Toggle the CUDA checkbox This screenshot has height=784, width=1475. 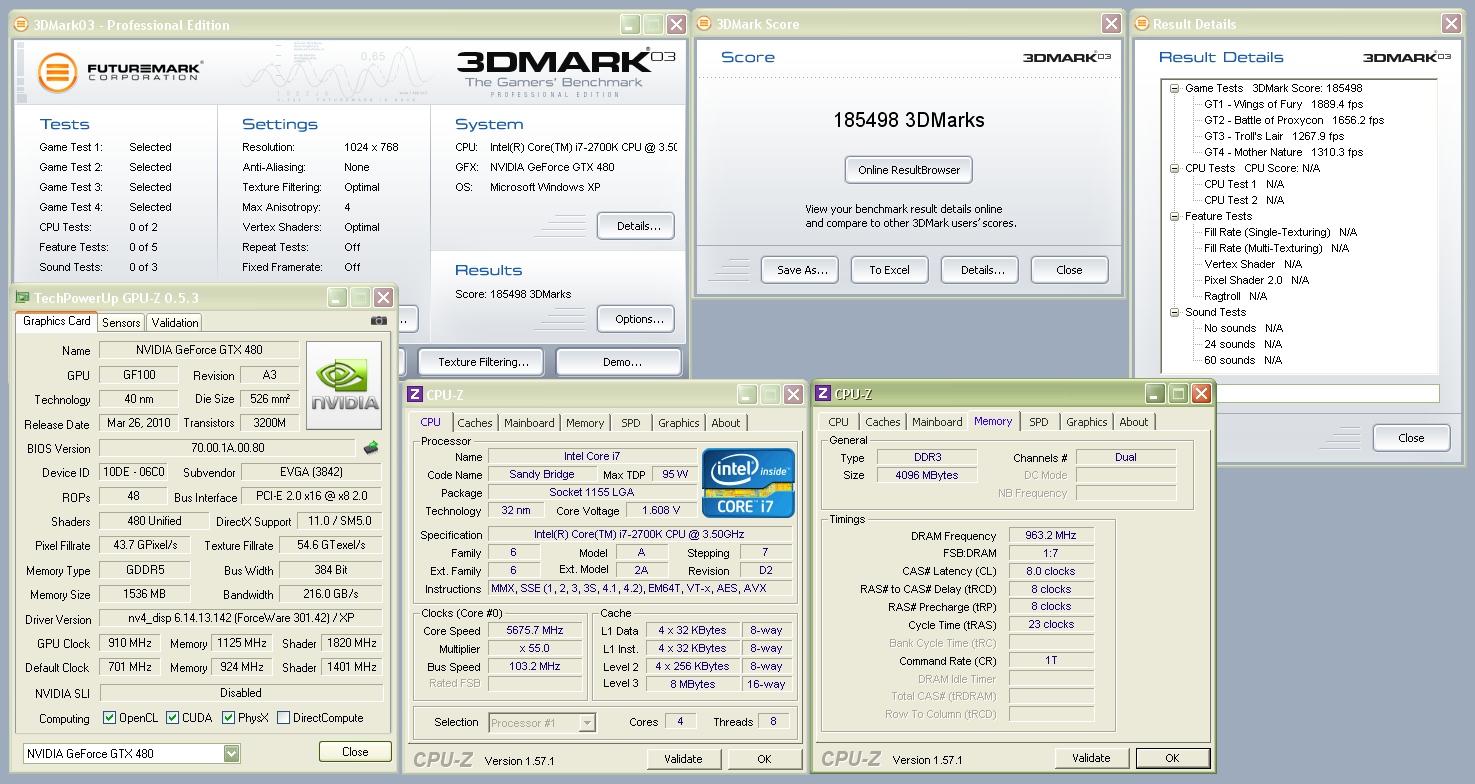173,718
